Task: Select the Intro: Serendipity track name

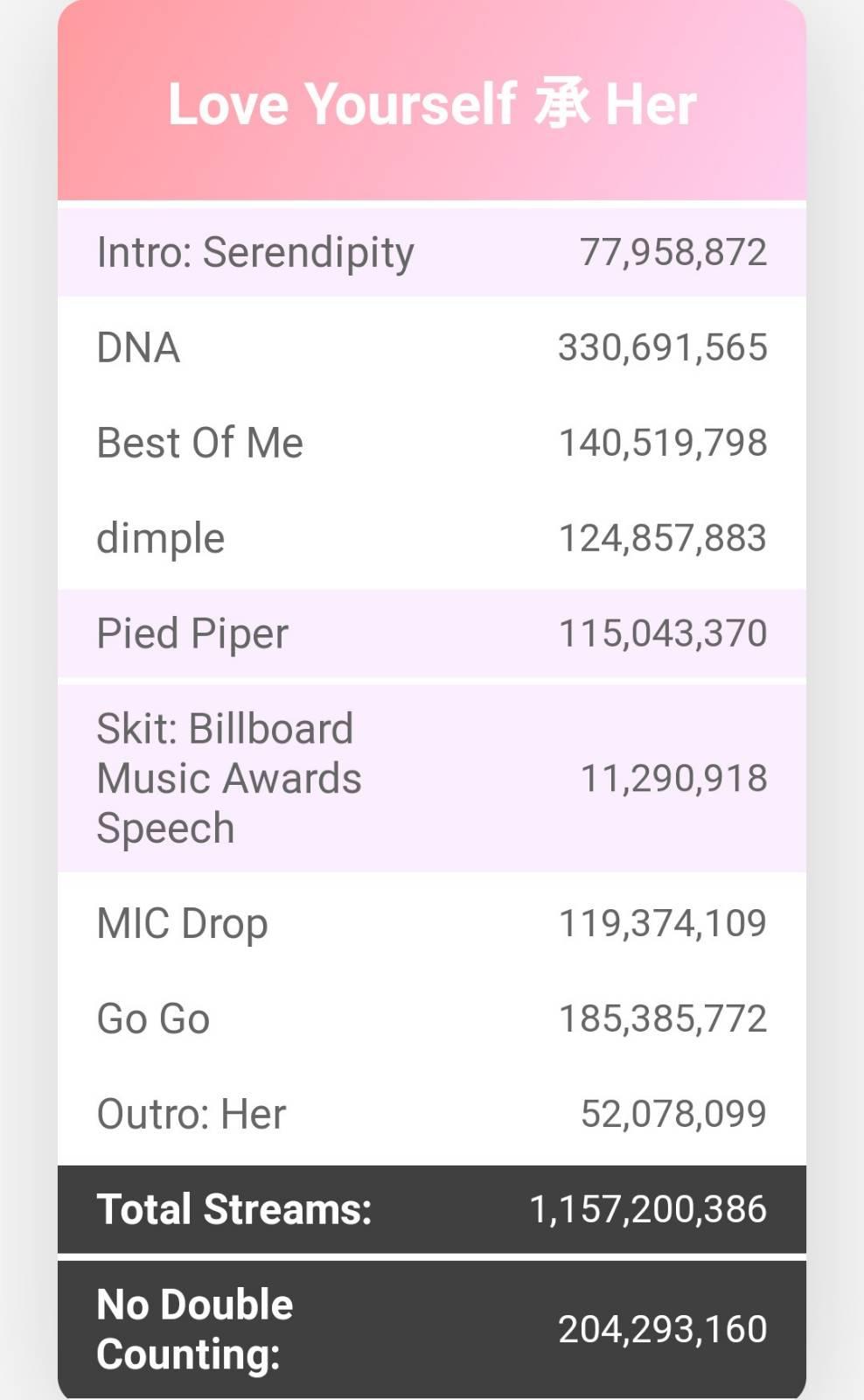Action: click(x=254, y=253)
